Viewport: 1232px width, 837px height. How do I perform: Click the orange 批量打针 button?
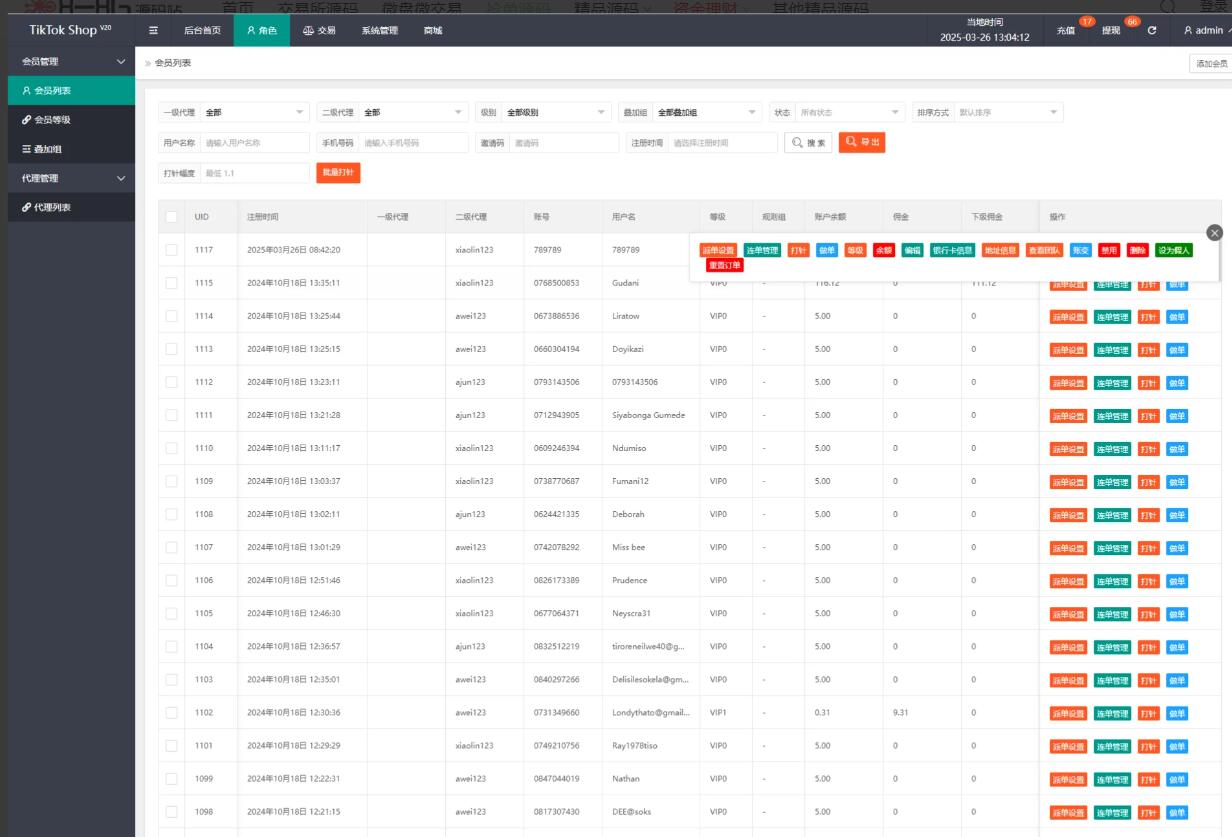[338, 173]
